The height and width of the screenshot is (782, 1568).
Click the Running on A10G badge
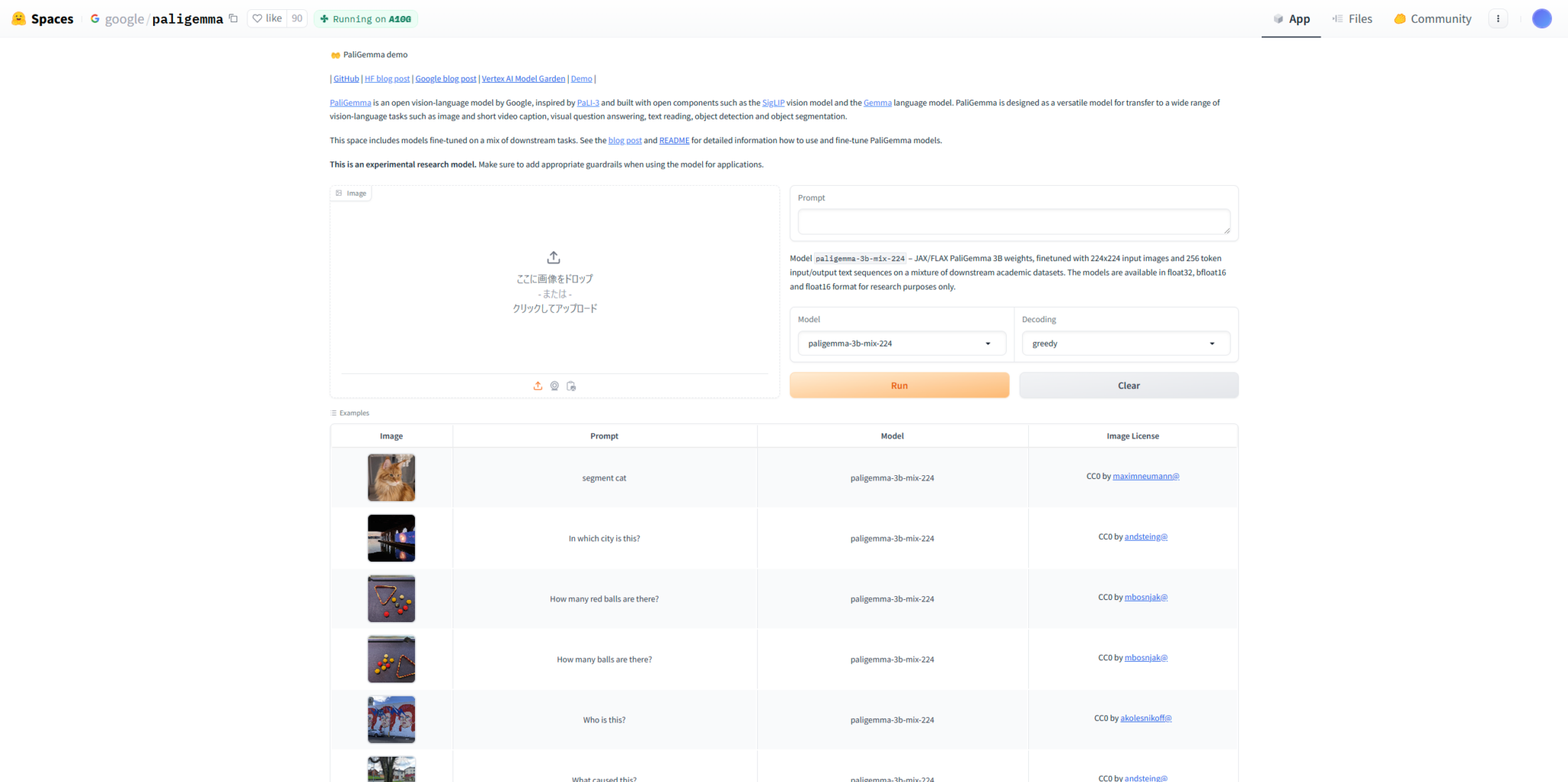[365, 18]
